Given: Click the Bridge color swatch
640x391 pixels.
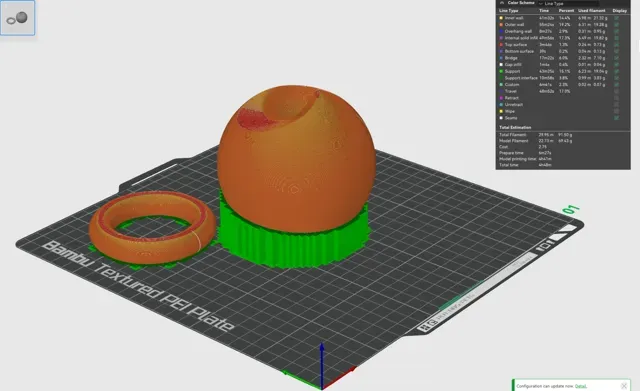Looking at the screenshot, I should pyautogui.click(x=501, y=58).
